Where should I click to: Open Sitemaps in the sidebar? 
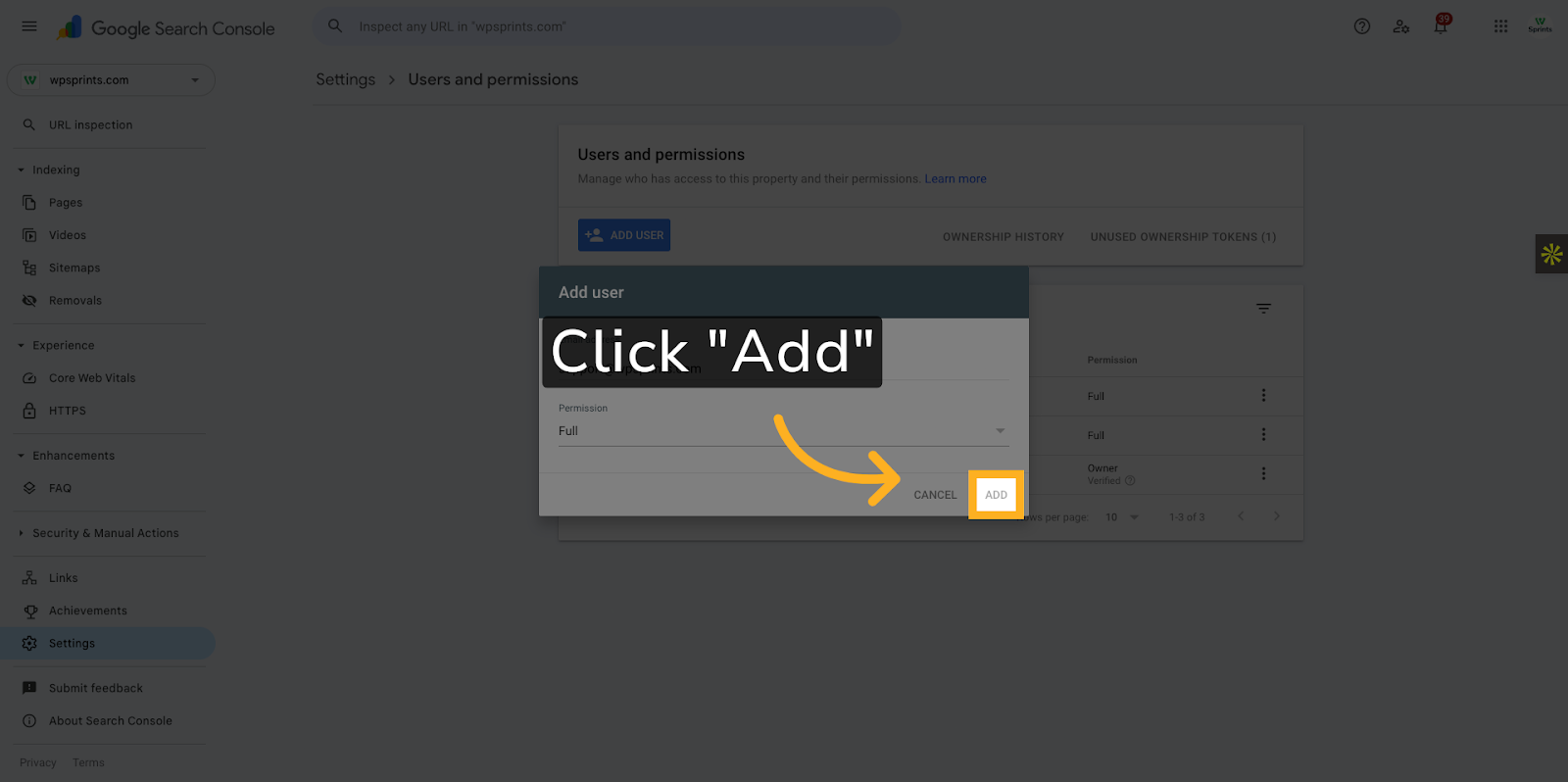tap(74, 268)
